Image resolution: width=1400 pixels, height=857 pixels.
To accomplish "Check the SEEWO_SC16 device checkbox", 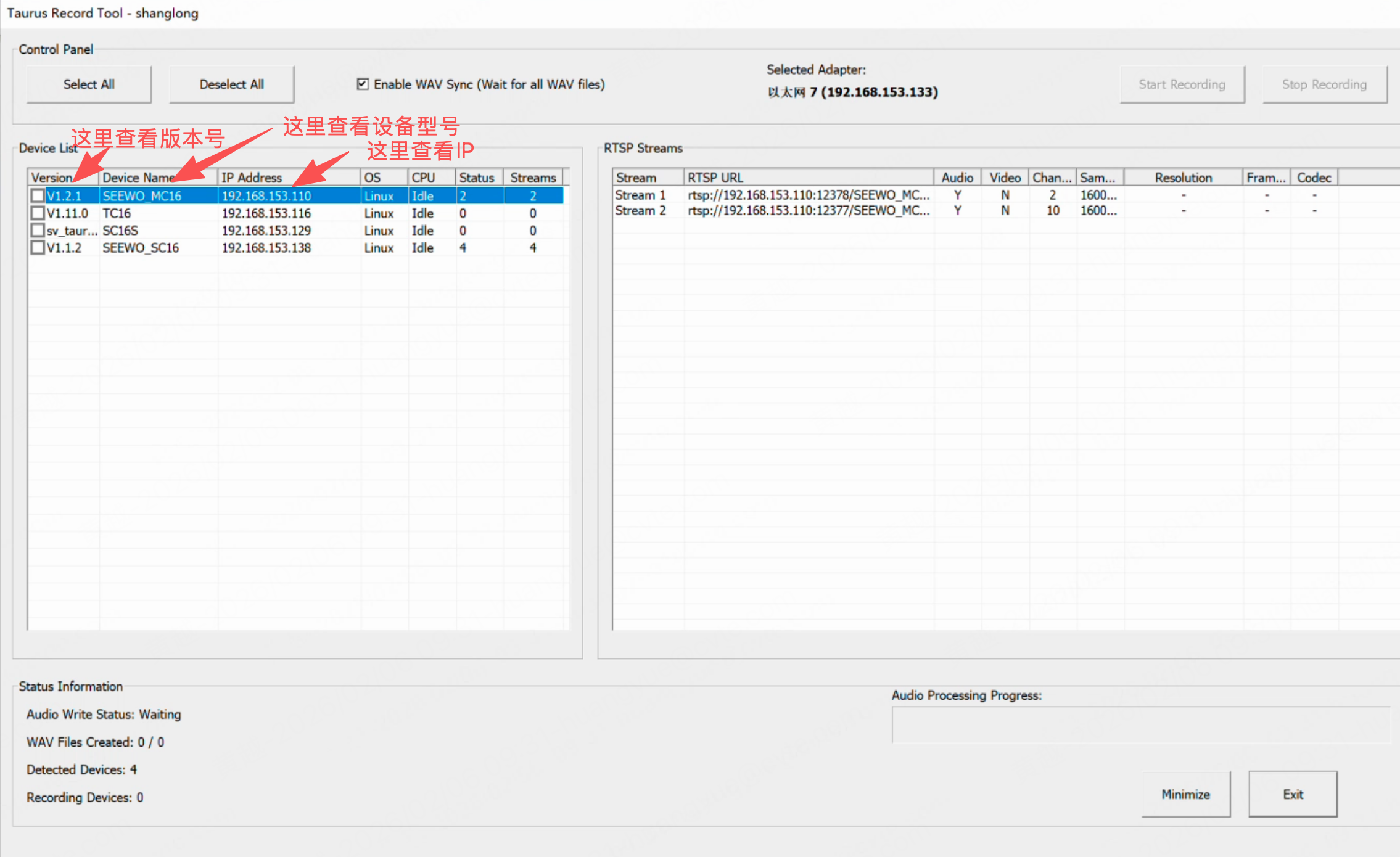I will click(38, 248).
